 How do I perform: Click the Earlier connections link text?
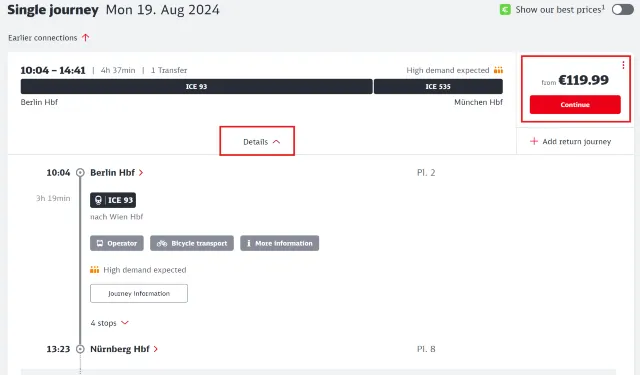(42, 38)
